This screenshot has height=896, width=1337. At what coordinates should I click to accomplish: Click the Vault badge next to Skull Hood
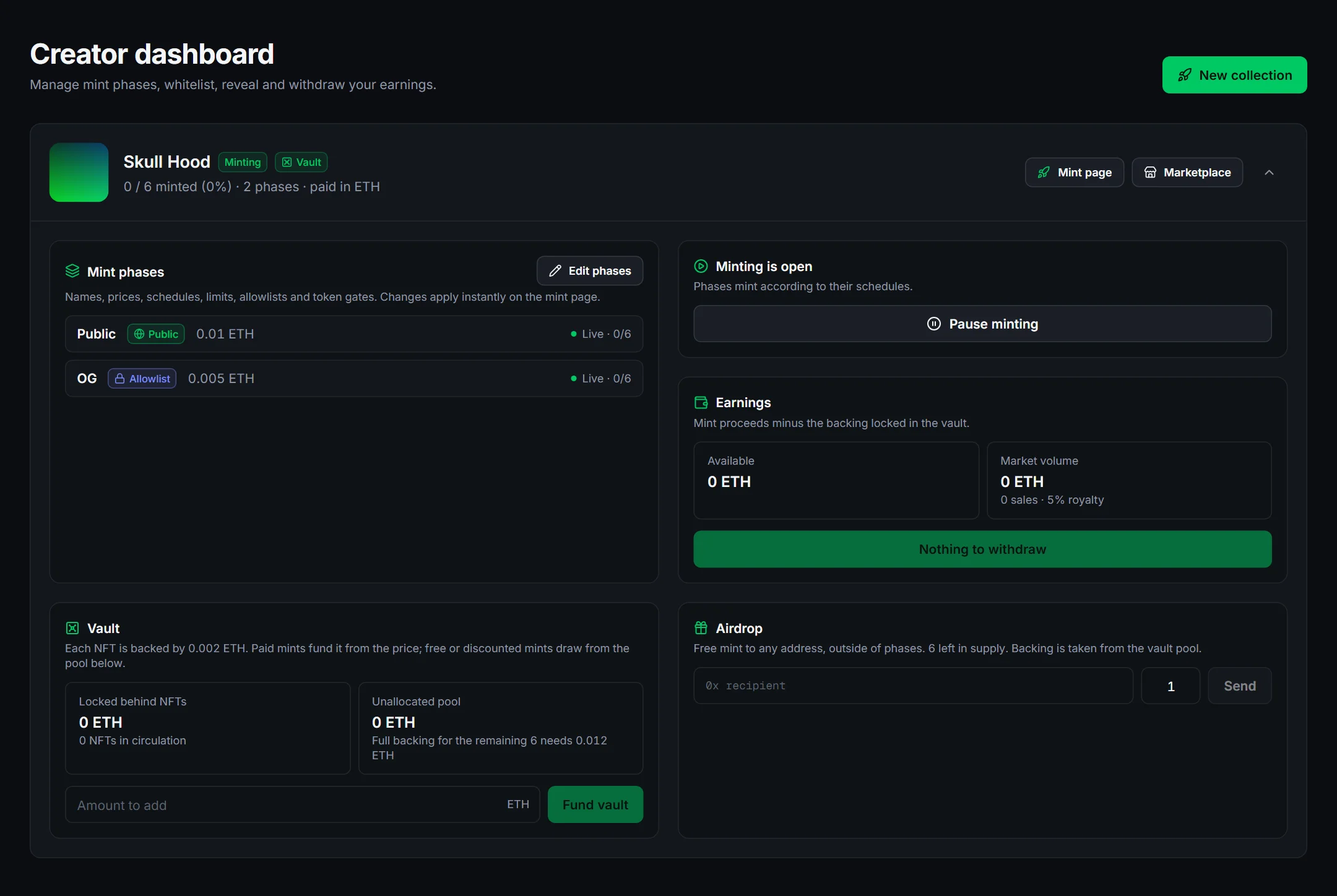tap(301, 162)
